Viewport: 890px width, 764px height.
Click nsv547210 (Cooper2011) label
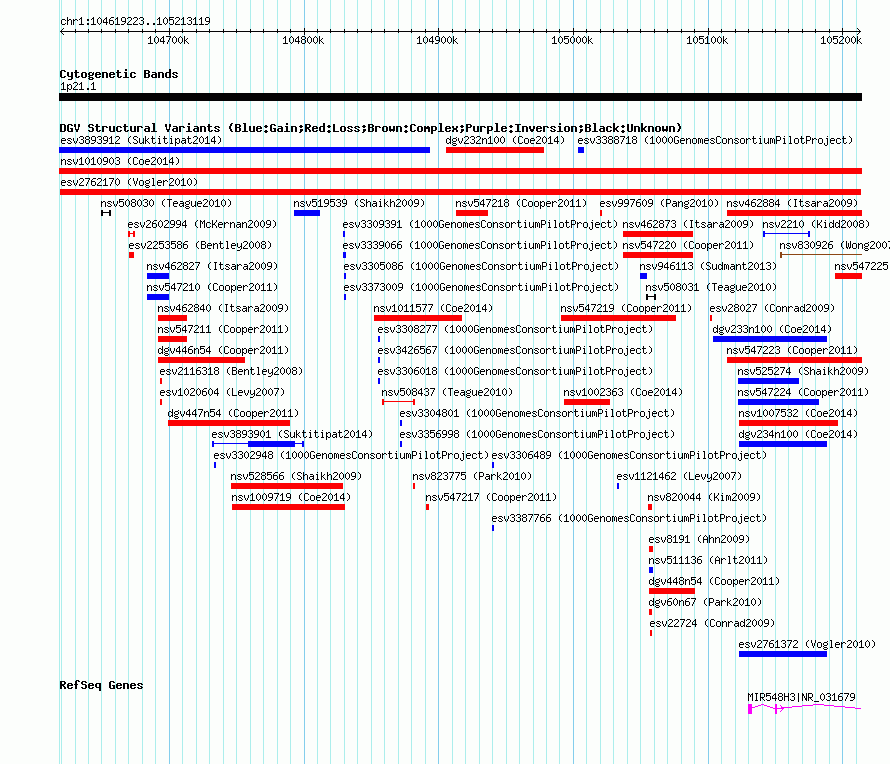click(212, 287)
